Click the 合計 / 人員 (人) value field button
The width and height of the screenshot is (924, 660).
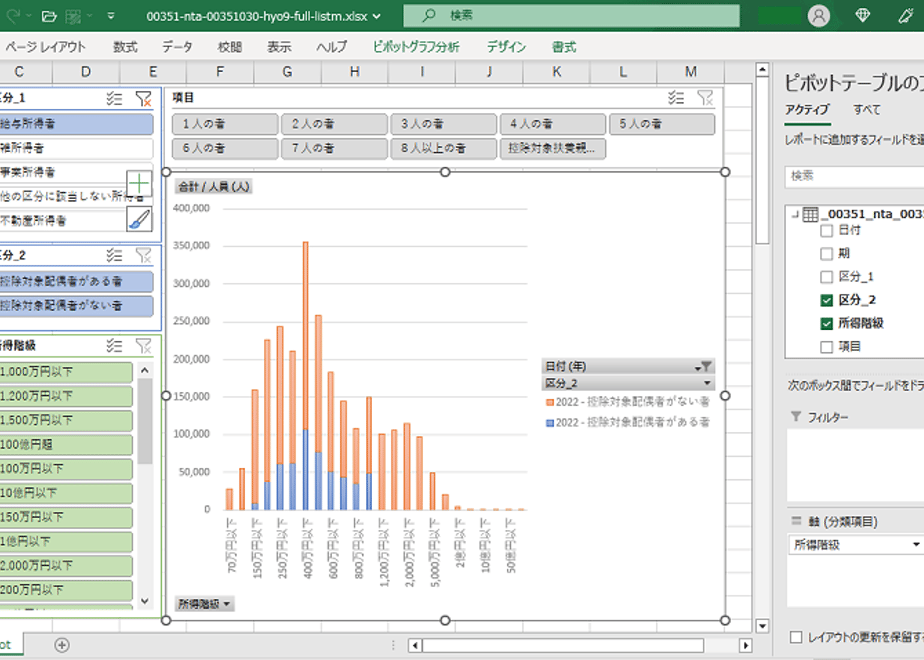click(214, 187)
